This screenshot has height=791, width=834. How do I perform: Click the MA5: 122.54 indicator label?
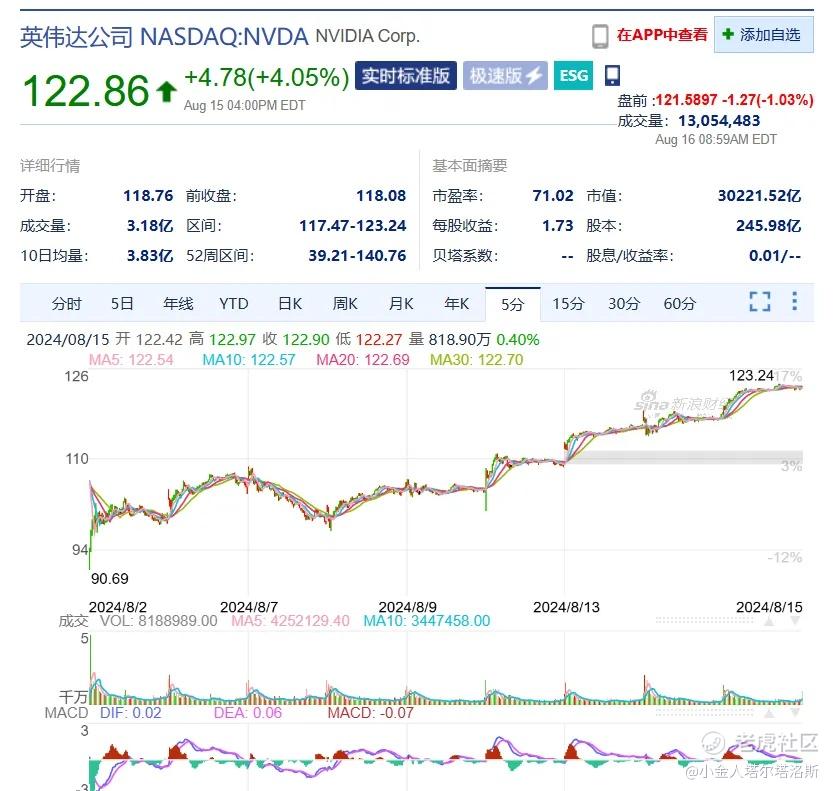coord(131,360)
